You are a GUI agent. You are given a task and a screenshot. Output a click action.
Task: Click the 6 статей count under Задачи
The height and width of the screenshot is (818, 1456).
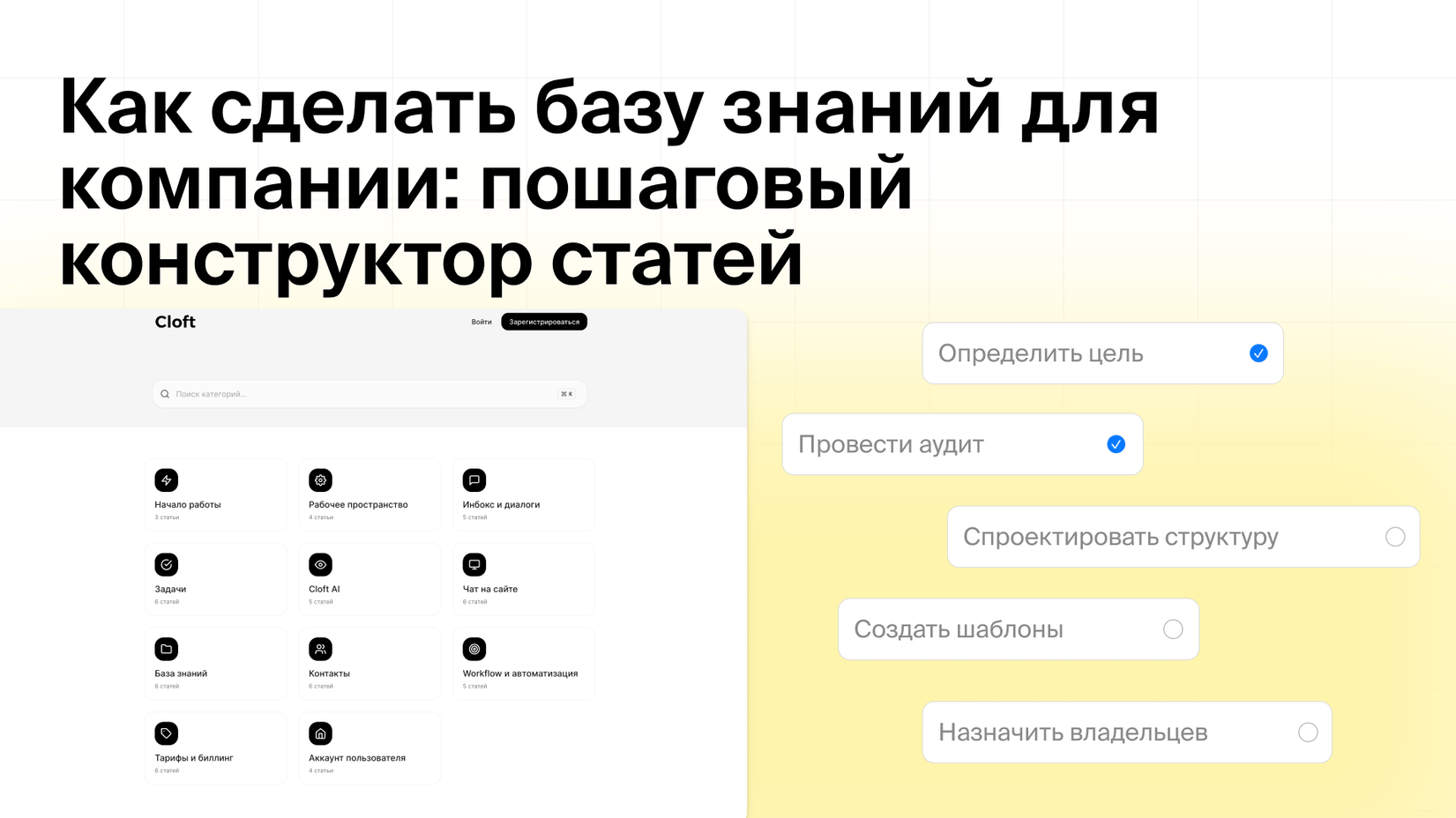(167, 602)
